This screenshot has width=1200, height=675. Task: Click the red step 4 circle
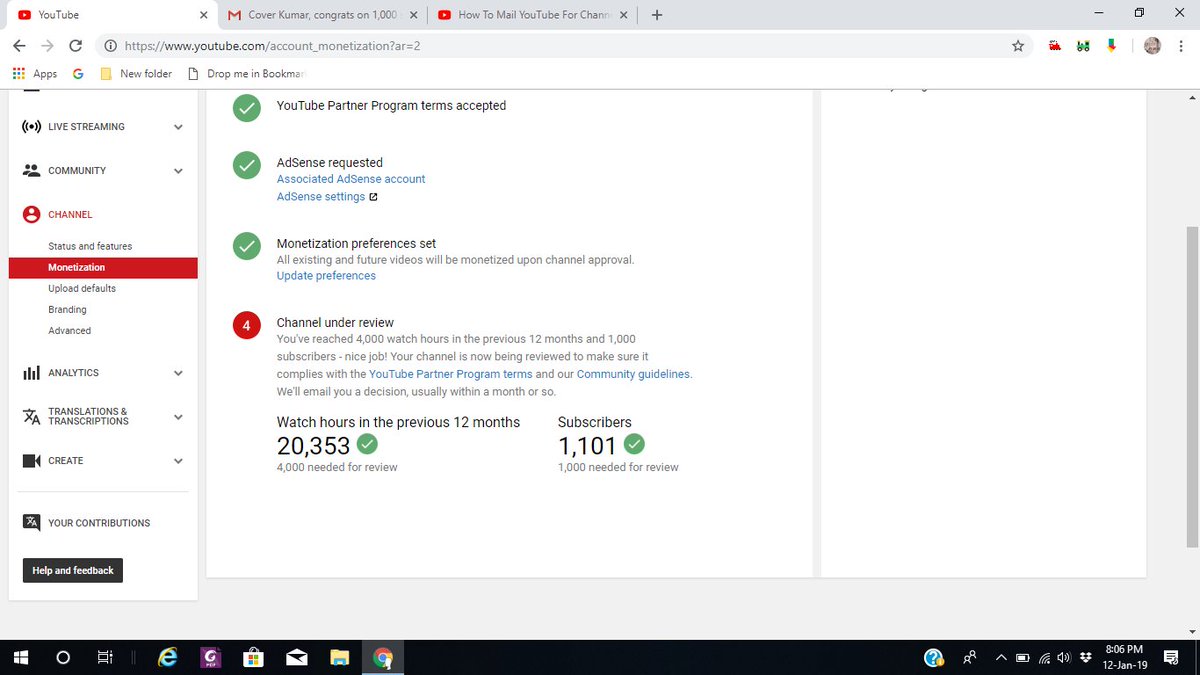click(246, 326)
